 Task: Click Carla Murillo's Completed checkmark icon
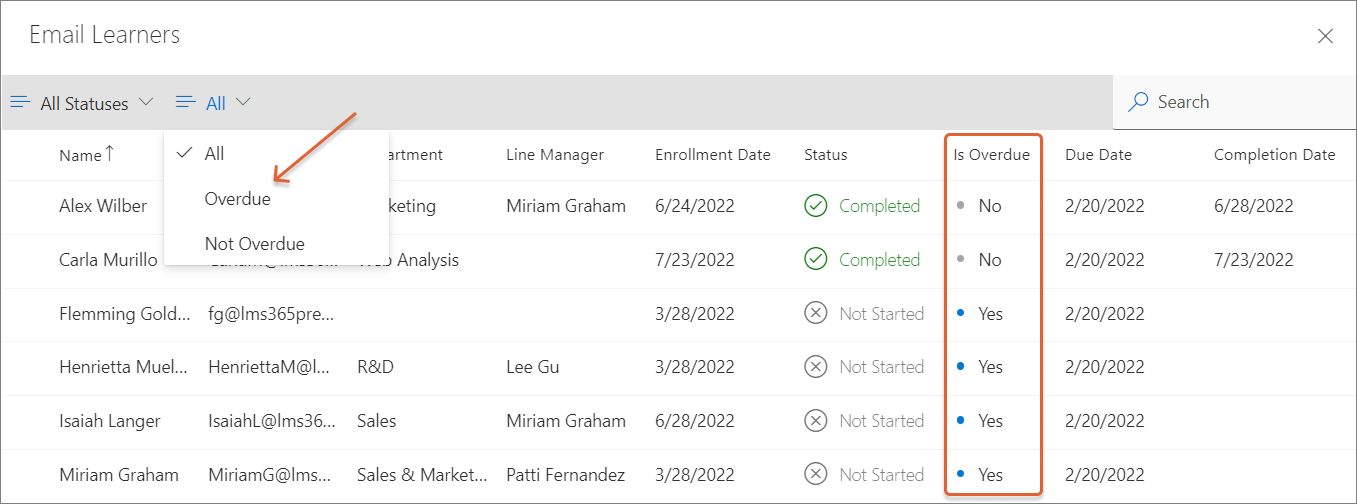(816, 260)
